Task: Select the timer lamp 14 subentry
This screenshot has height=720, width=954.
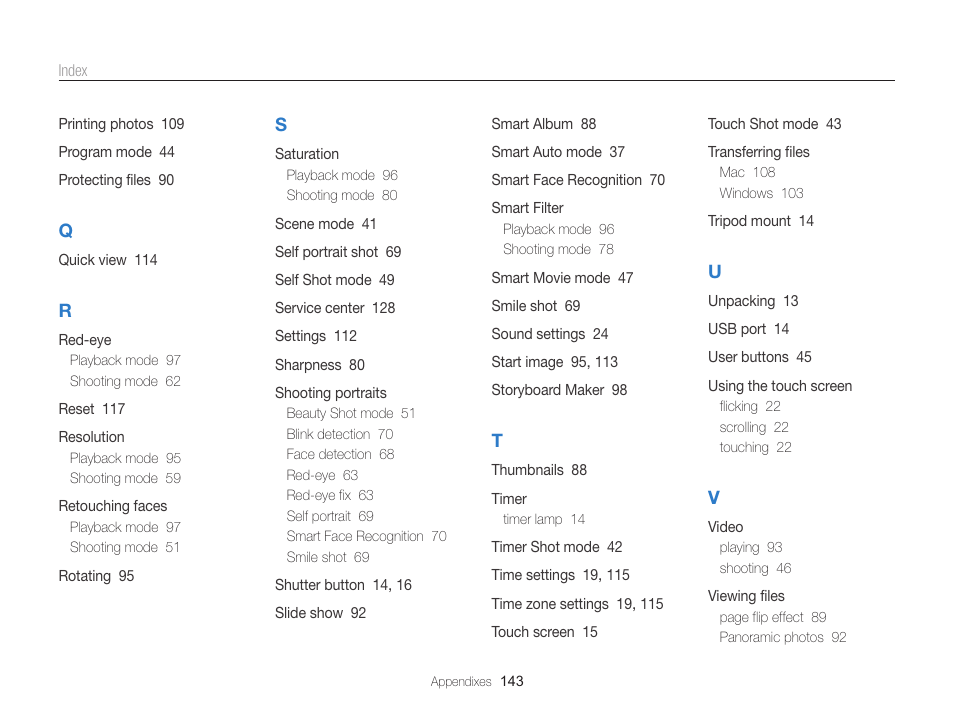Action: (543, 519)
